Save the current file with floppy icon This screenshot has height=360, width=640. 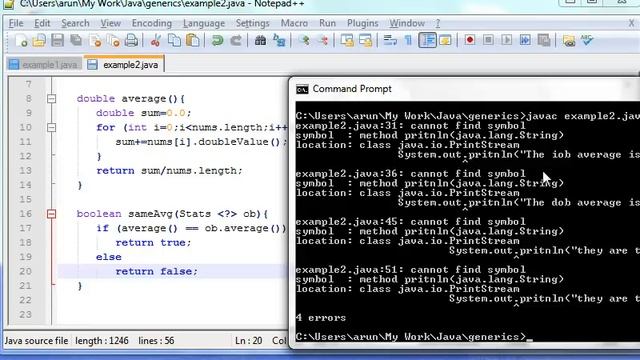58,40
